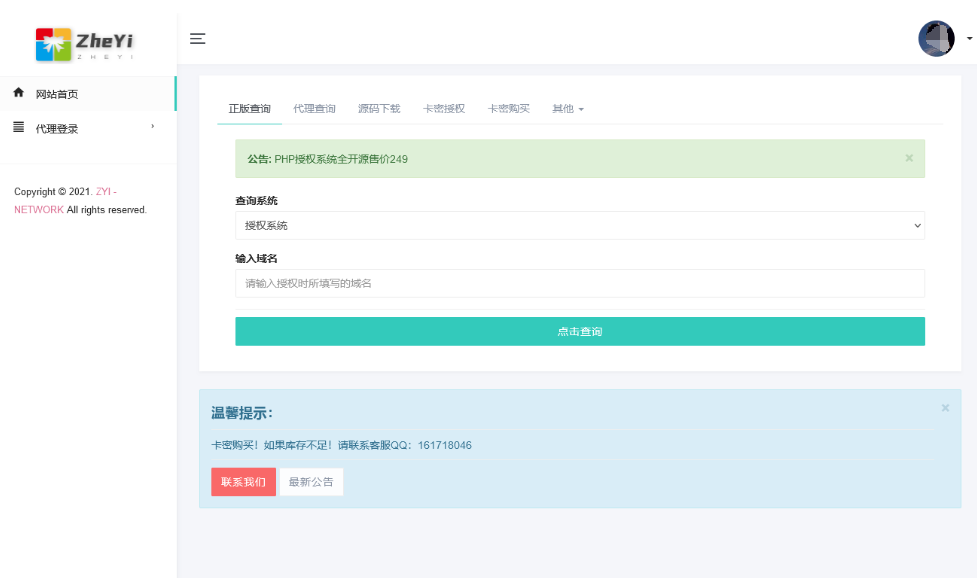
Task: Click the ZheYi logo
Action: coord(85,42)
